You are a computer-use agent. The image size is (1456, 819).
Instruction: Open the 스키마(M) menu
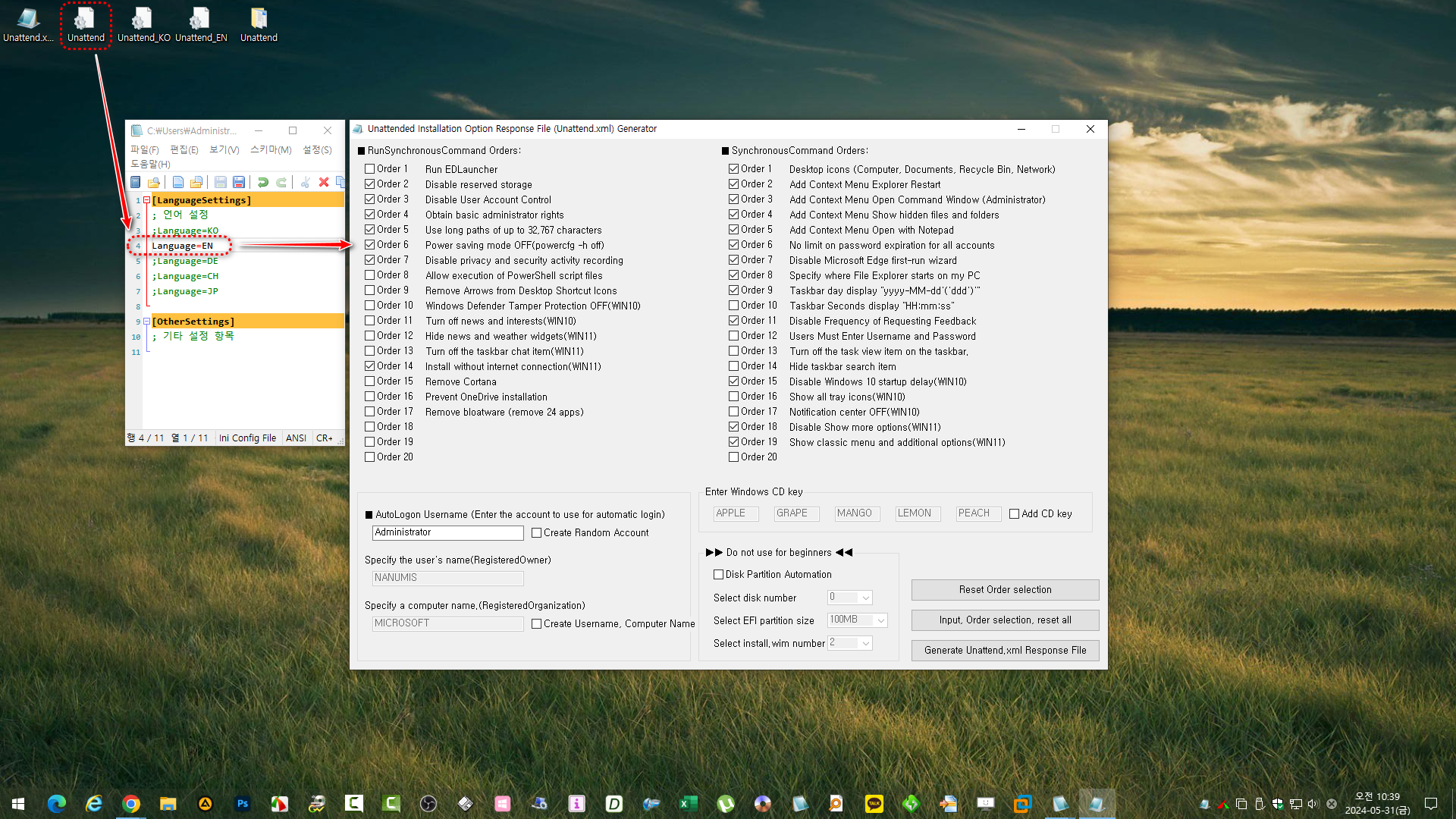[271, 149]
